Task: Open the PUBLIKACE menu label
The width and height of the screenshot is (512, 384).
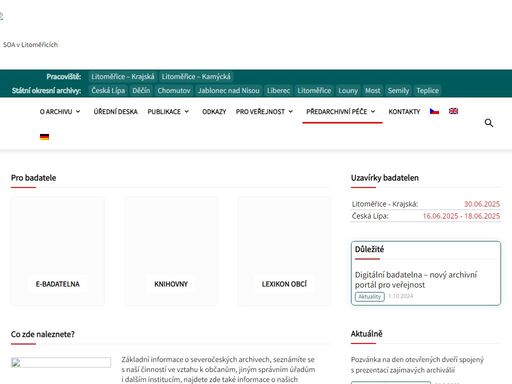Action: (x=164, y=112)
